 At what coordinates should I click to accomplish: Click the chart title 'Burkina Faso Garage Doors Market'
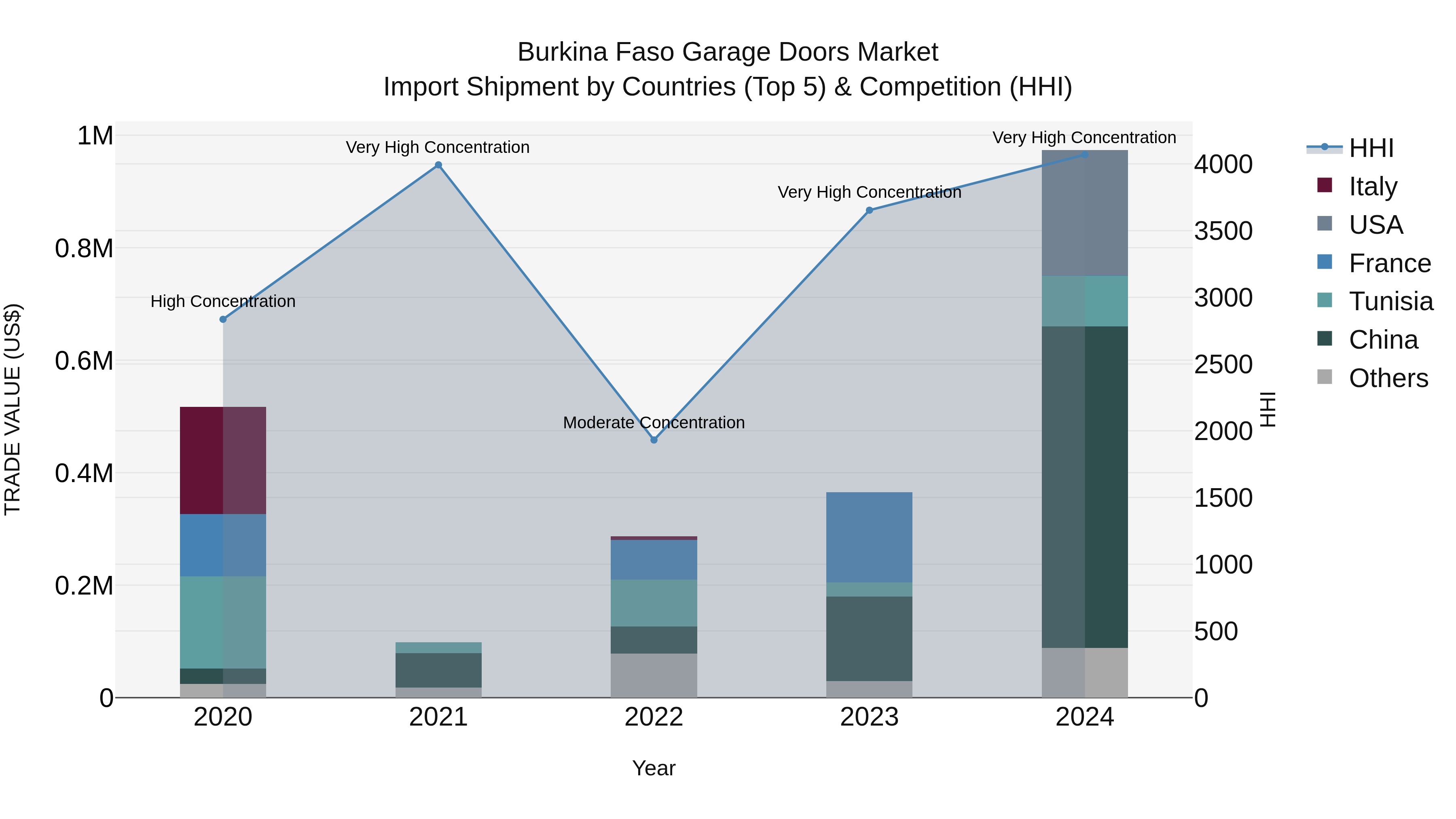(728, 52)
